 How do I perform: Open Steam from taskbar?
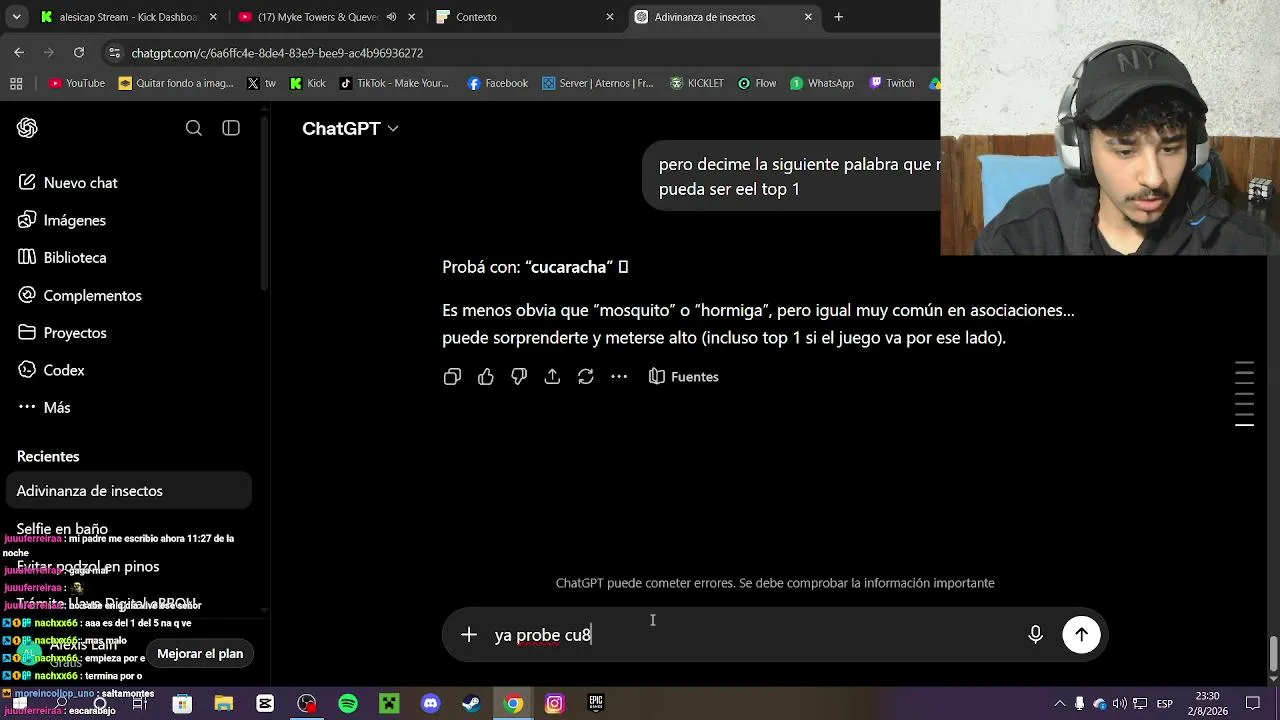(x=471, y=704)
